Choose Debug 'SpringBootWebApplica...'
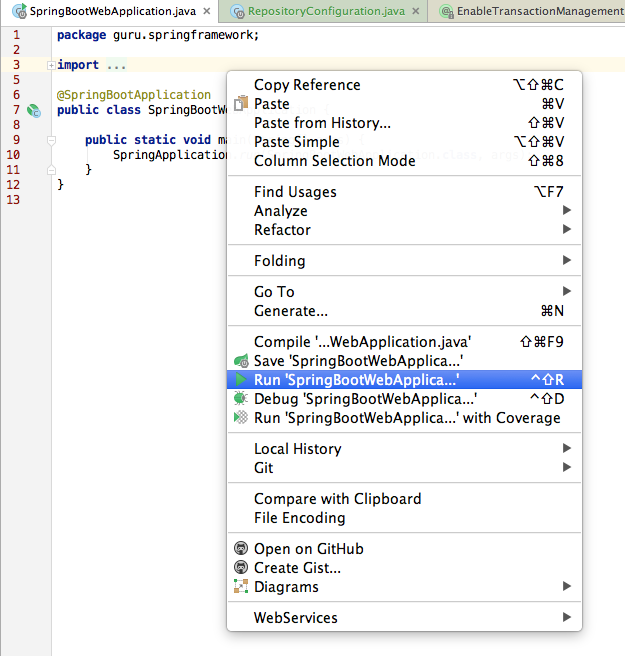Image resolution: width=625 pixels, height=656 pixels. tap(404, 399)
